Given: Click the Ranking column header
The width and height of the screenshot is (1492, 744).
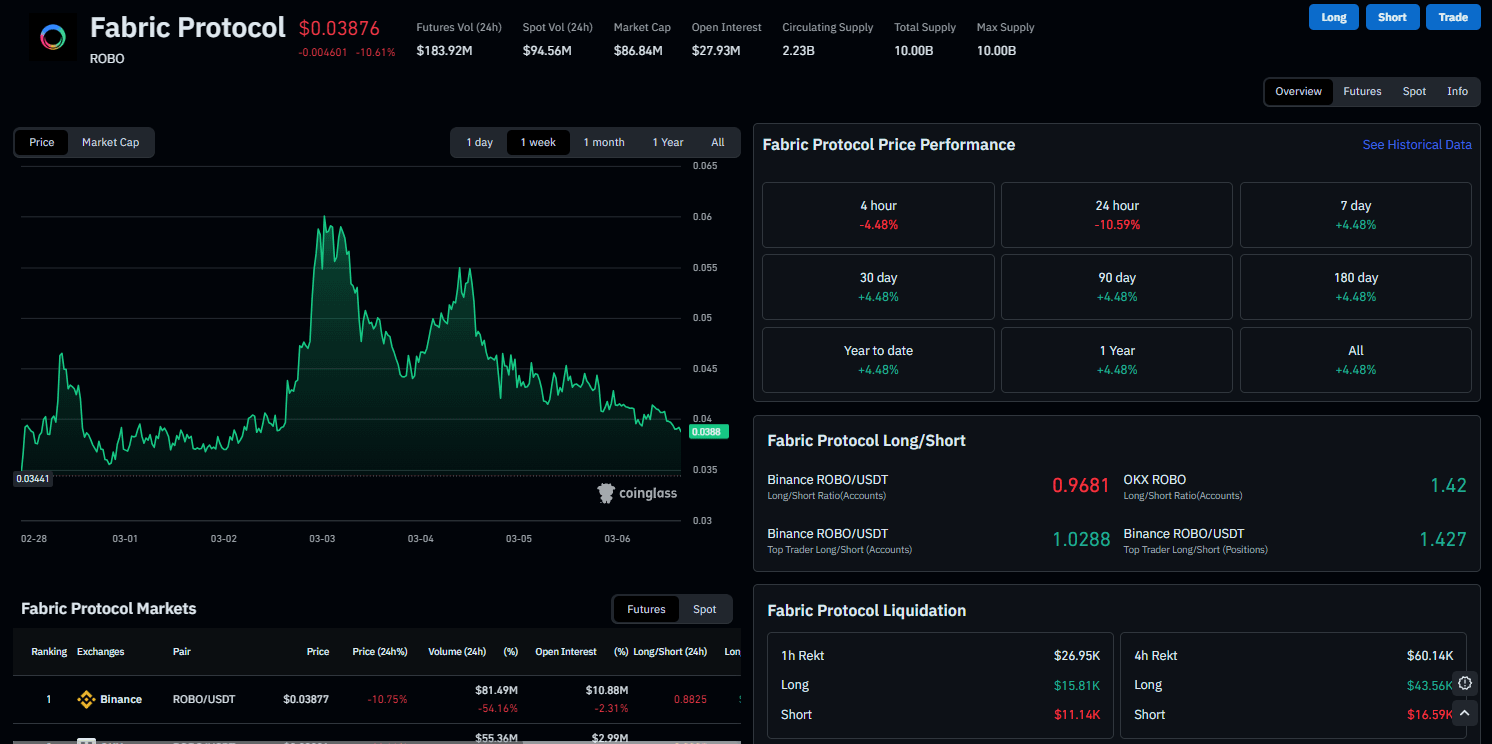Looking at the screenshot, I should click(x=49, y=652).
